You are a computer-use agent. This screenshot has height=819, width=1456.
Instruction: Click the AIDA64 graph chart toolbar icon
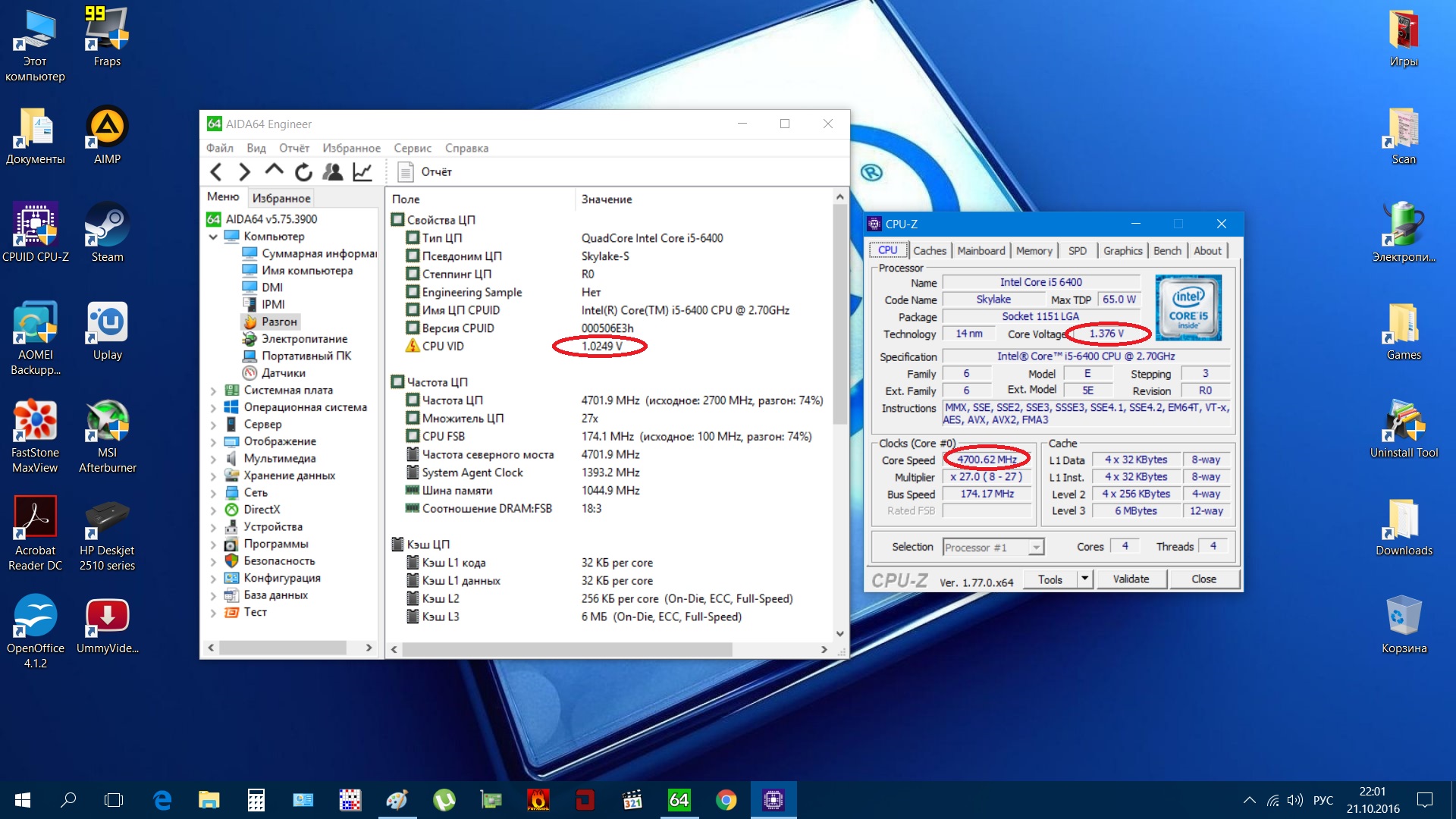click(x=362, y=172)
